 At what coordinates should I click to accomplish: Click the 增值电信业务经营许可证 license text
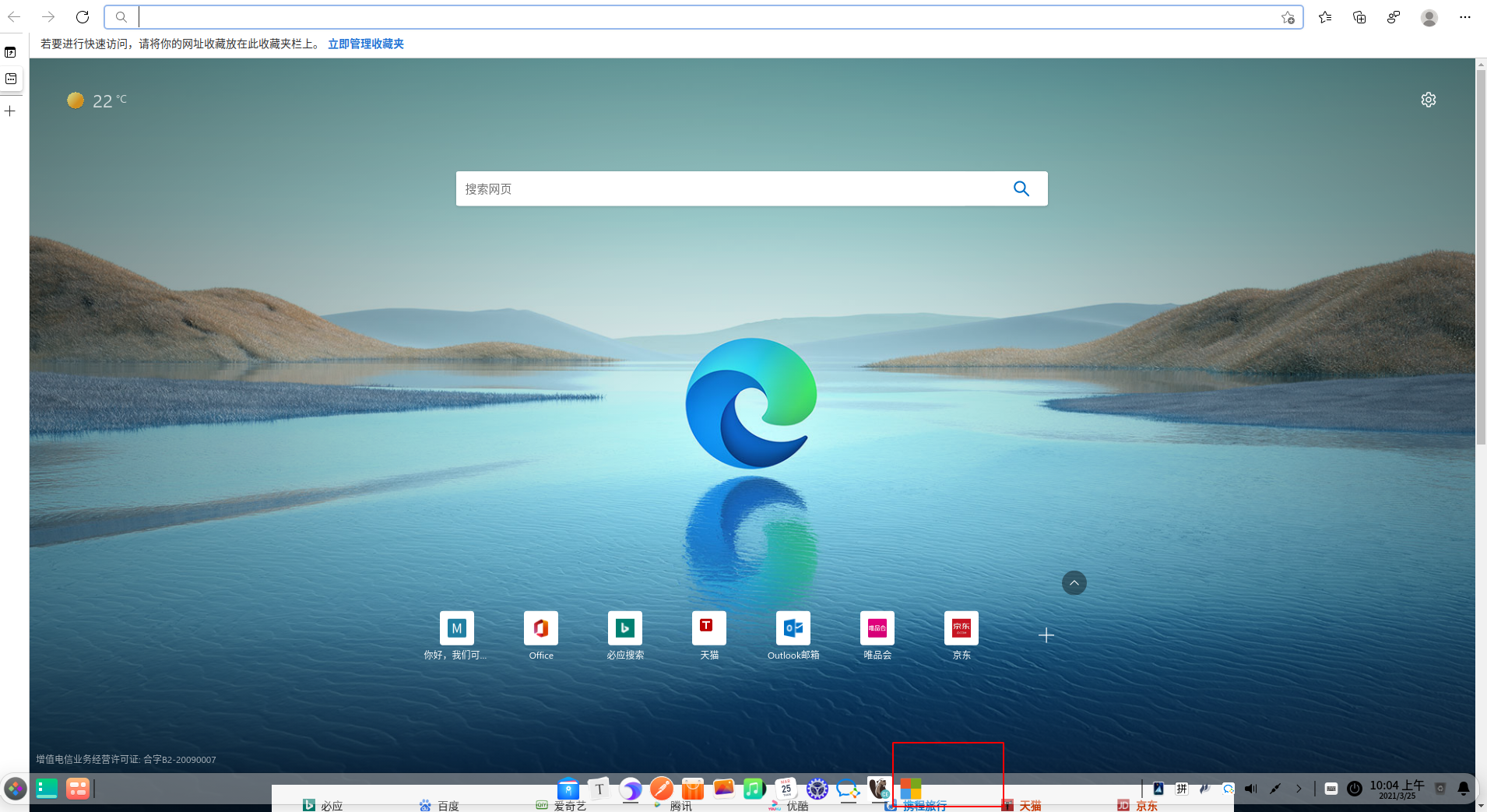tap(126, 759)
